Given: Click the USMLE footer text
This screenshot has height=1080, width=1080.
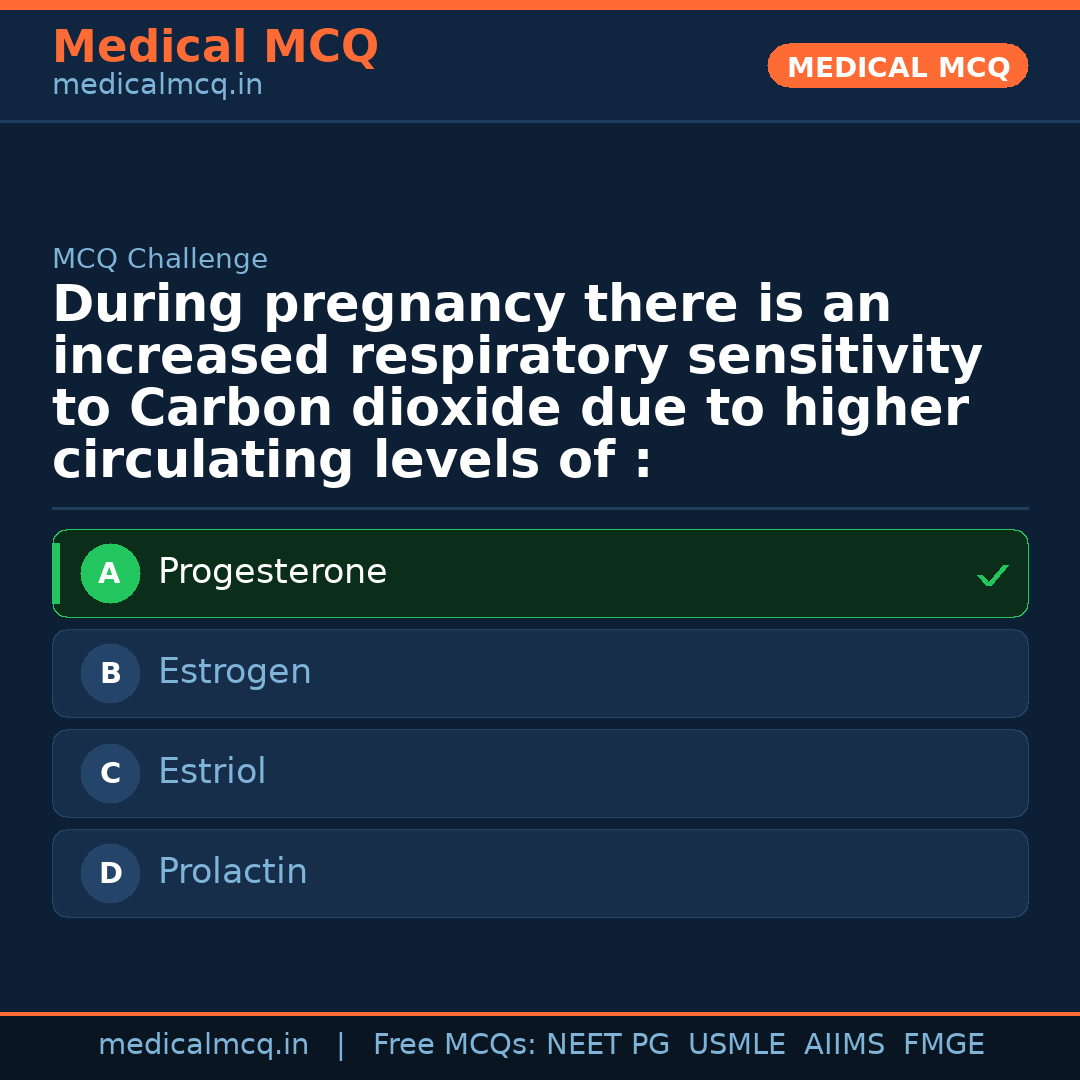Looking at the screenshot, I should point(736,1045).
